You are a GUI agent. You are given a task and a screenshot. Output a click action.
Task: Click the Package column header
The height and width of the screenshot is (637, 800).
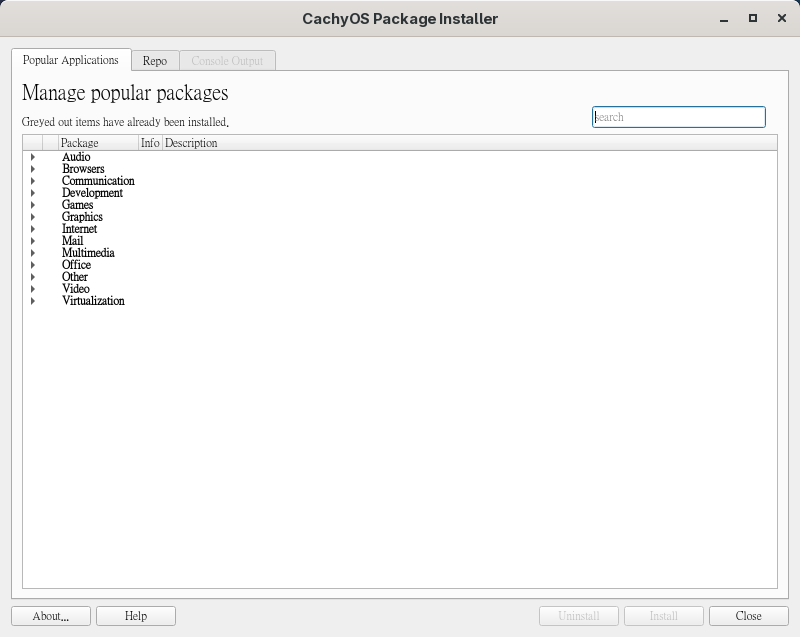(x=98, y=143)
